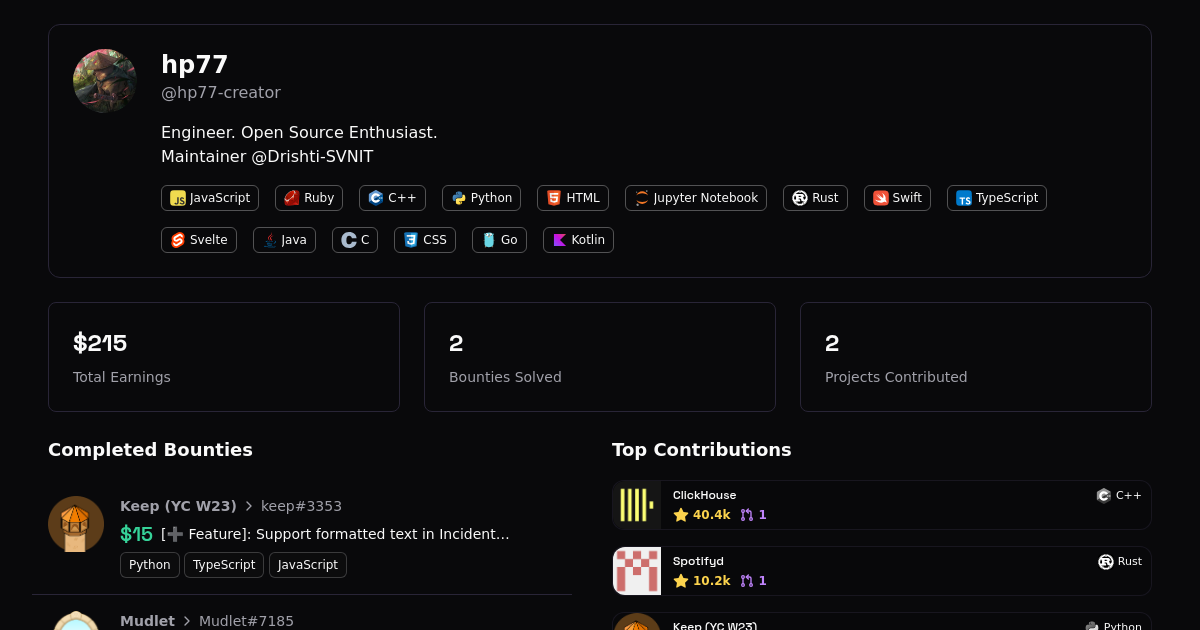The height and width of the screenshot is (630, 1200).
Task: Open the keep#3353 issue link
Action: click(x=301, y=506)
